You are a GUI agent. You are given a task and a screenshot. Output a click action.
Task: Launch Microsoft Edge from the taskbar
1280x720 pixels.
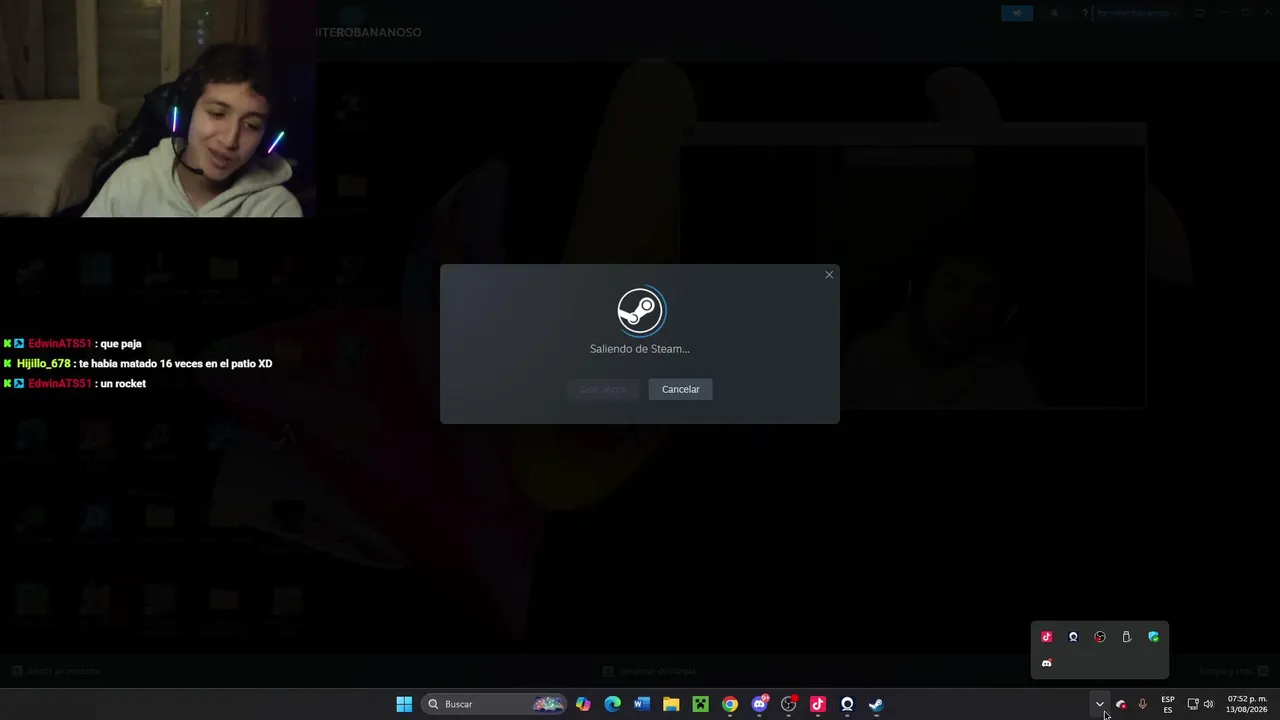(612, 704)
